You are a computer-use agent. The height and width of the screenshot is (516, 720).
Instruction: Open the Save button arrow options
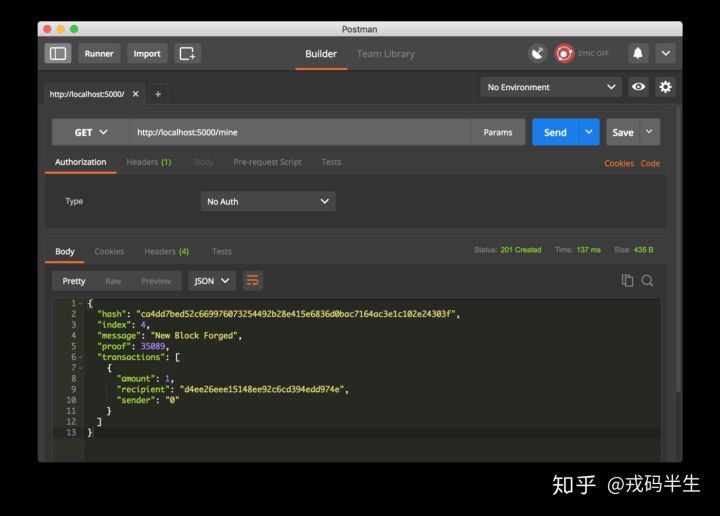pos(649,132)
